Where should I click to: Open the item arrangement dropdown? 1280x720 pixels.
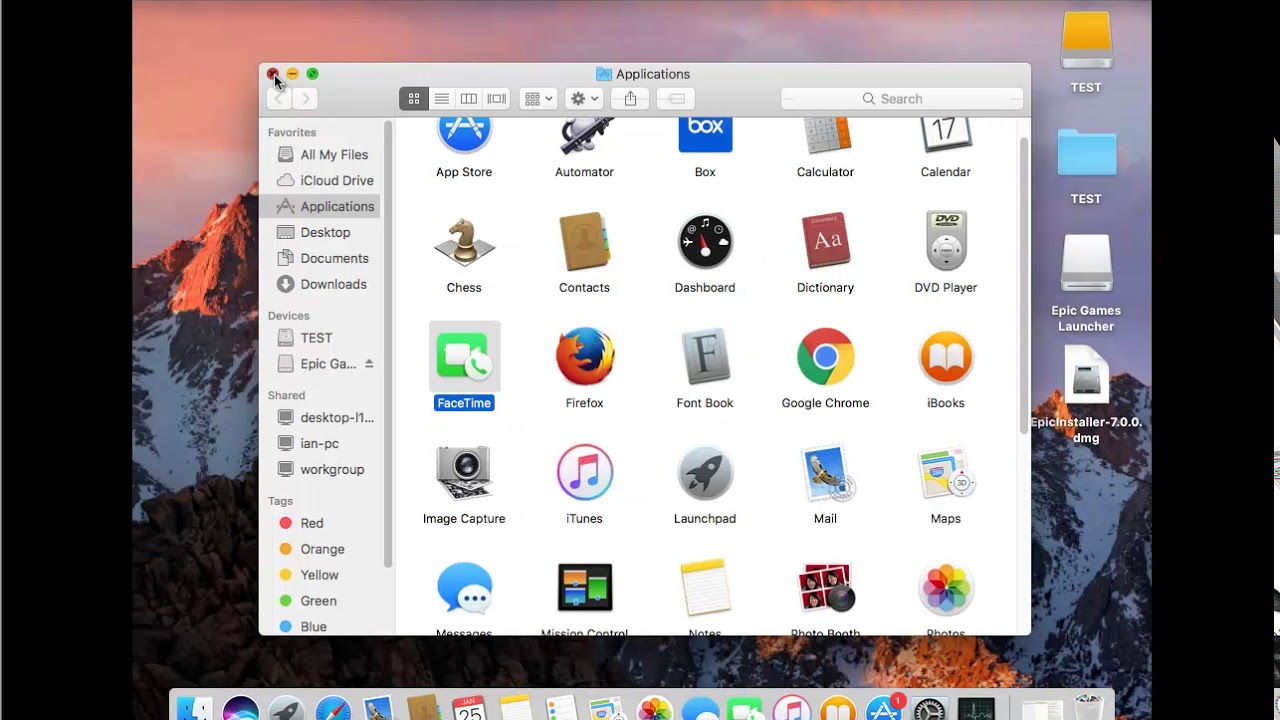[537, 98]
